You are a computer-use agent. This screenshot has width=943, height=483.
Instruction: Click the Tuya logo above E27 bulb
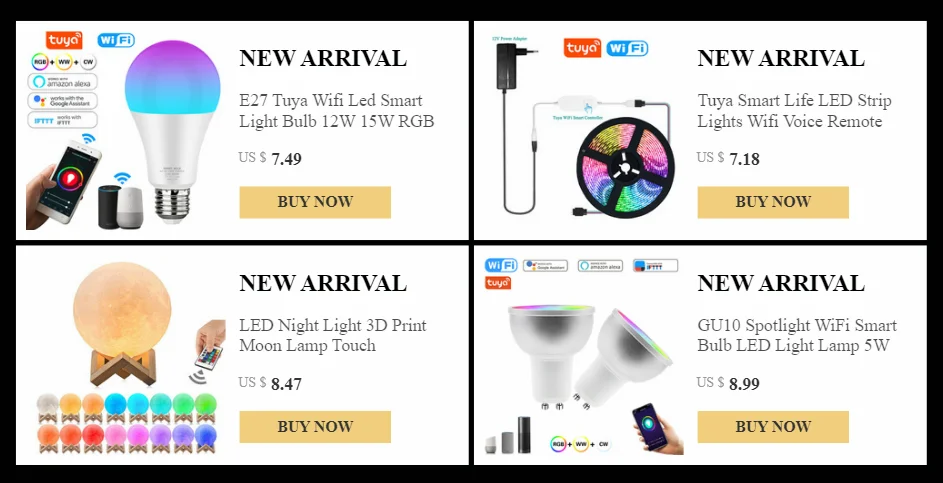[x=64, y=40]
